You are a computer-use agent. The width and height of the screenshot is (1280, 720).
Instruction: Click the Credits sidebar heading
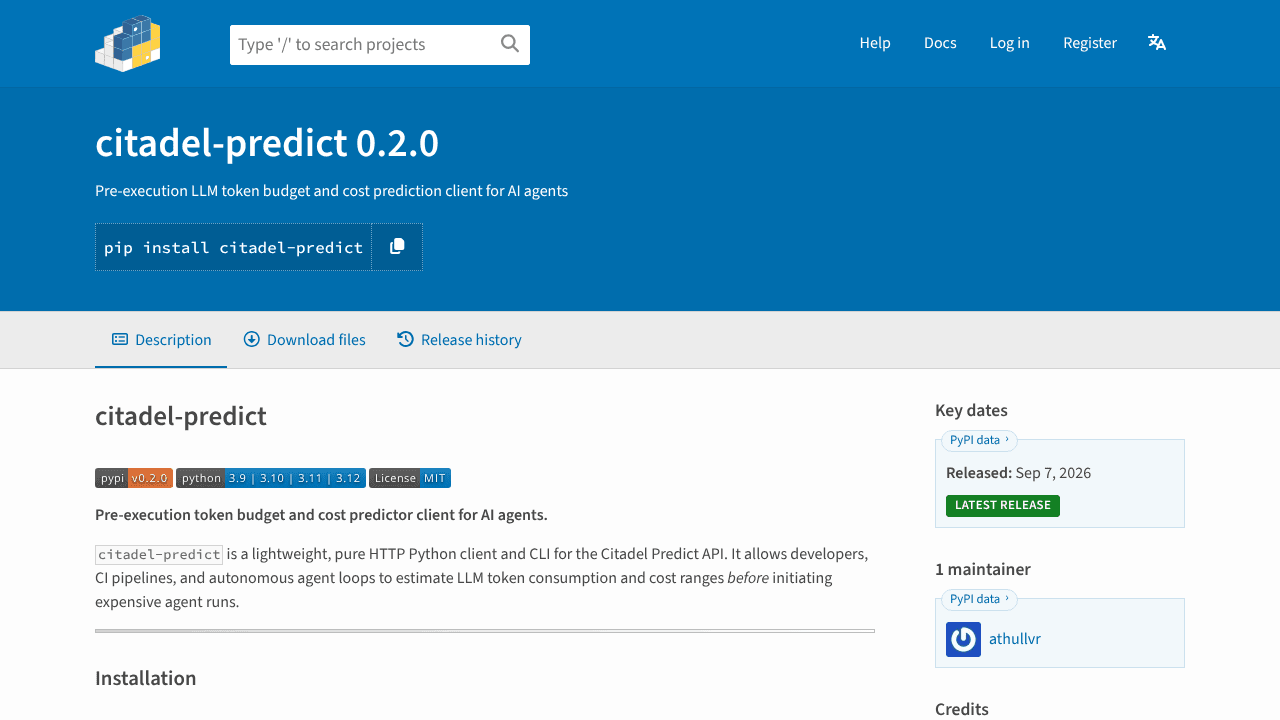coord(962,709)
